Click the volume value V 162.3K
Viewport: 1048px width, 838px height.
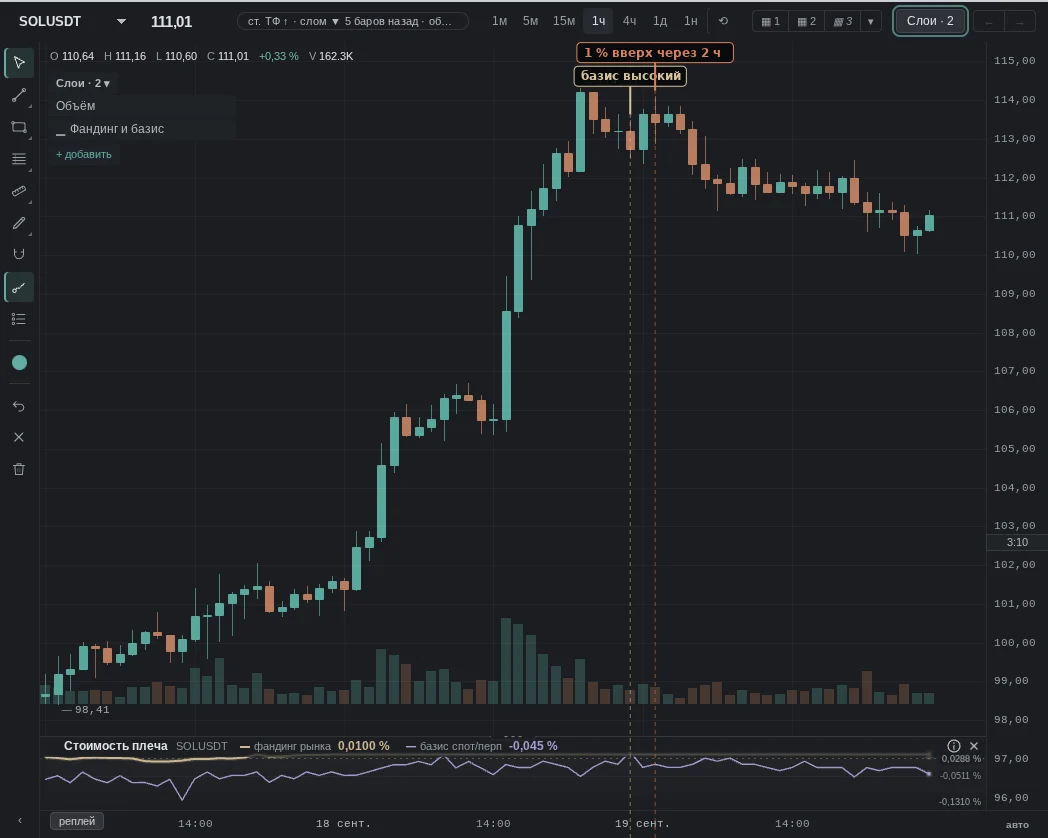[x=331, y=56]
